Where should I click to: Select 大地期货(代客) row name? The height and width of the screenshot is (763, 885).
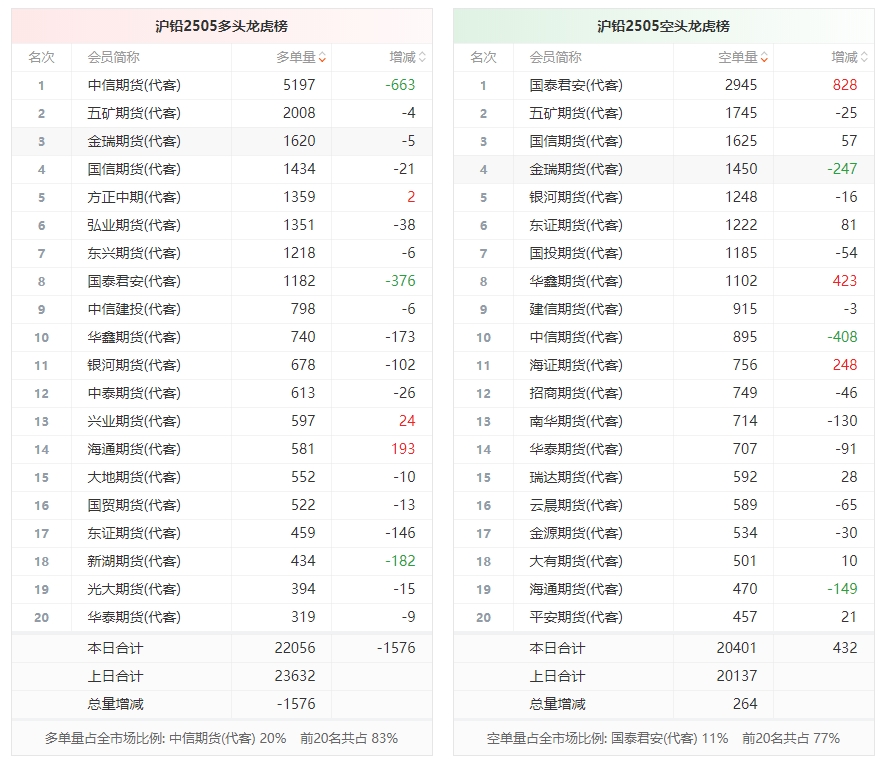pos(134,477)
